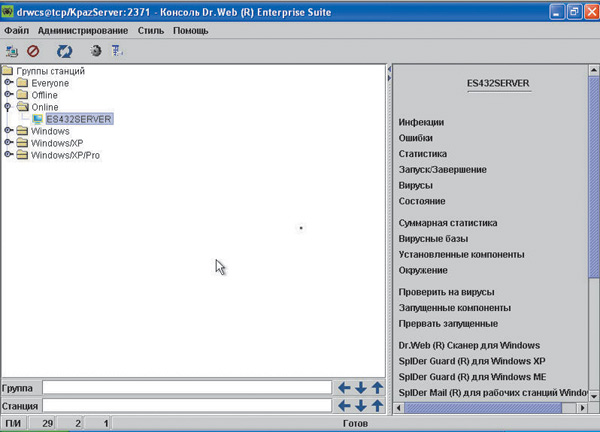Viewport: 600px width, 432px height.
Task: Click the vertical scrollbar thumb in right panel
Action: 594,177
